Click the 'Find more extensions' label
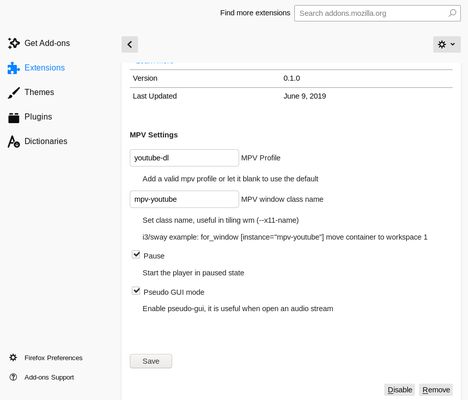The width and height of the screenshot is (468, 400). point(255,13)
